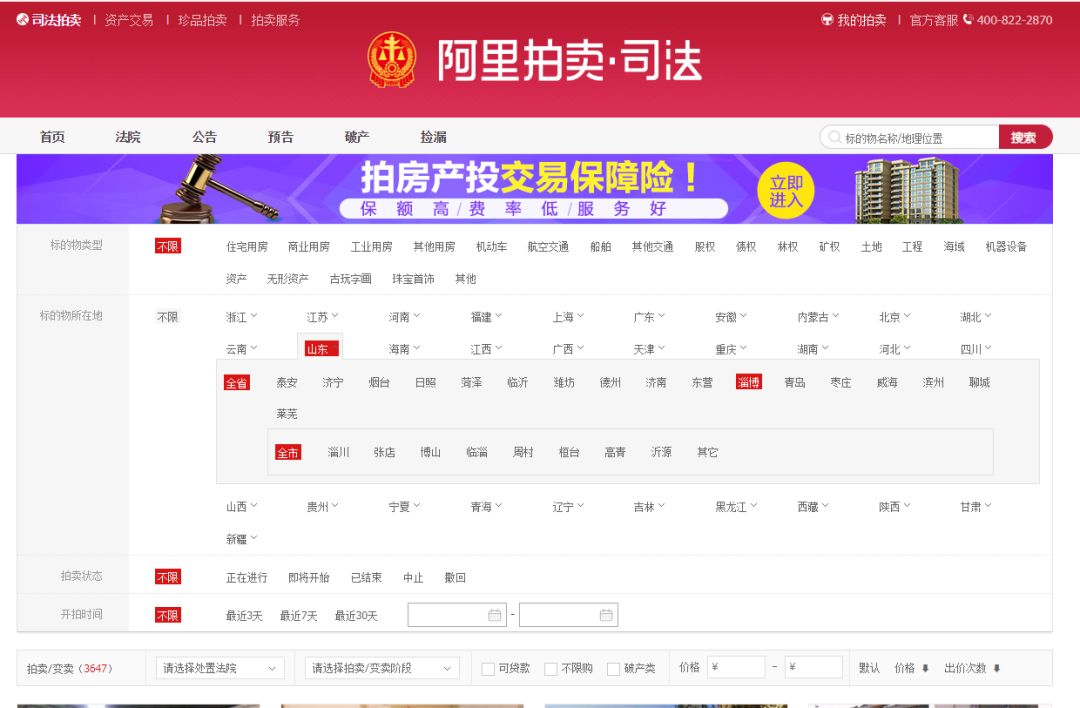1080x708 pixels.
Task: Open the 捡漏 tab
Action: (x=433, y=137)
